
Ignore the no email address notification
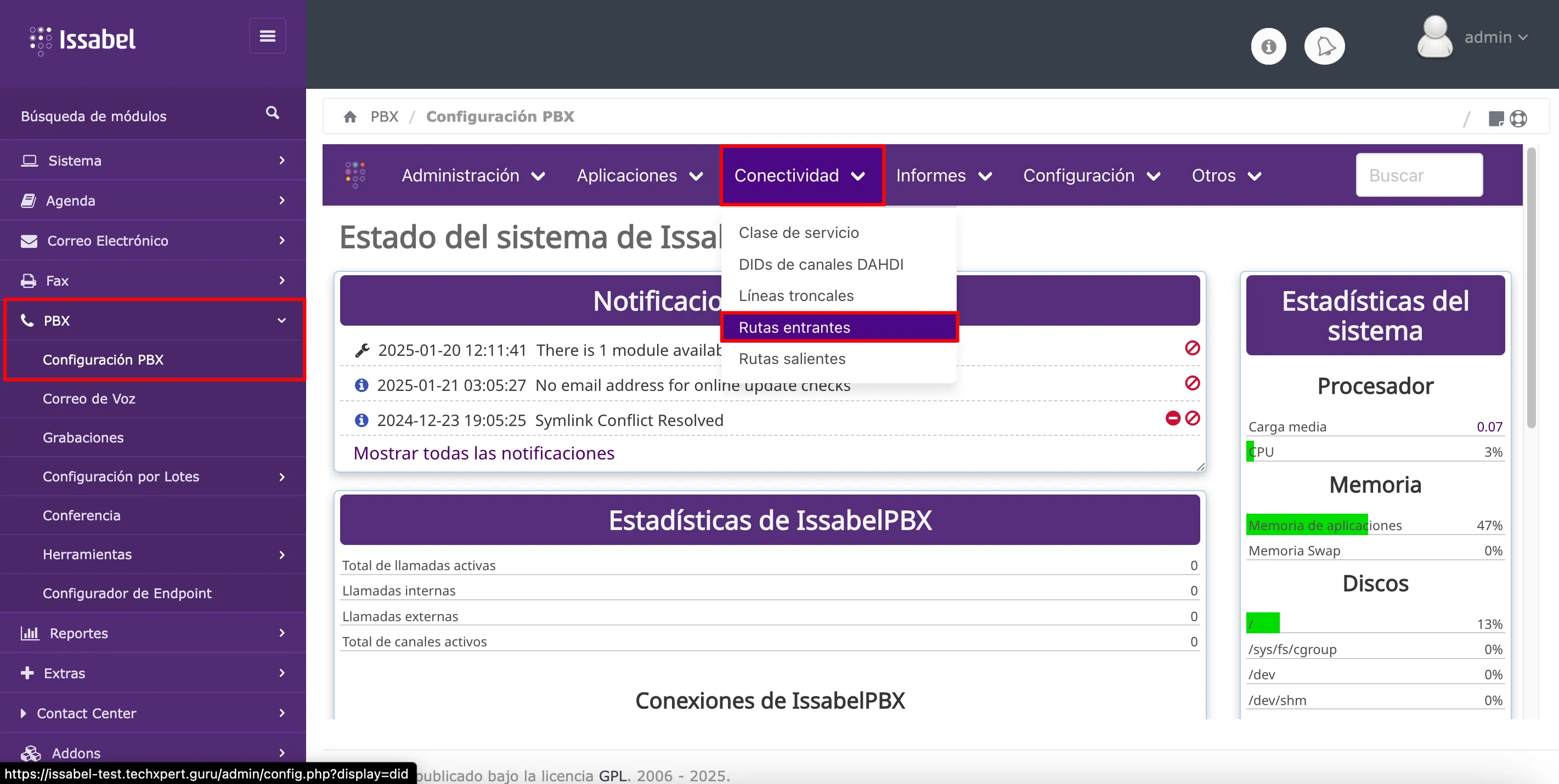[x=1192, y=383]
